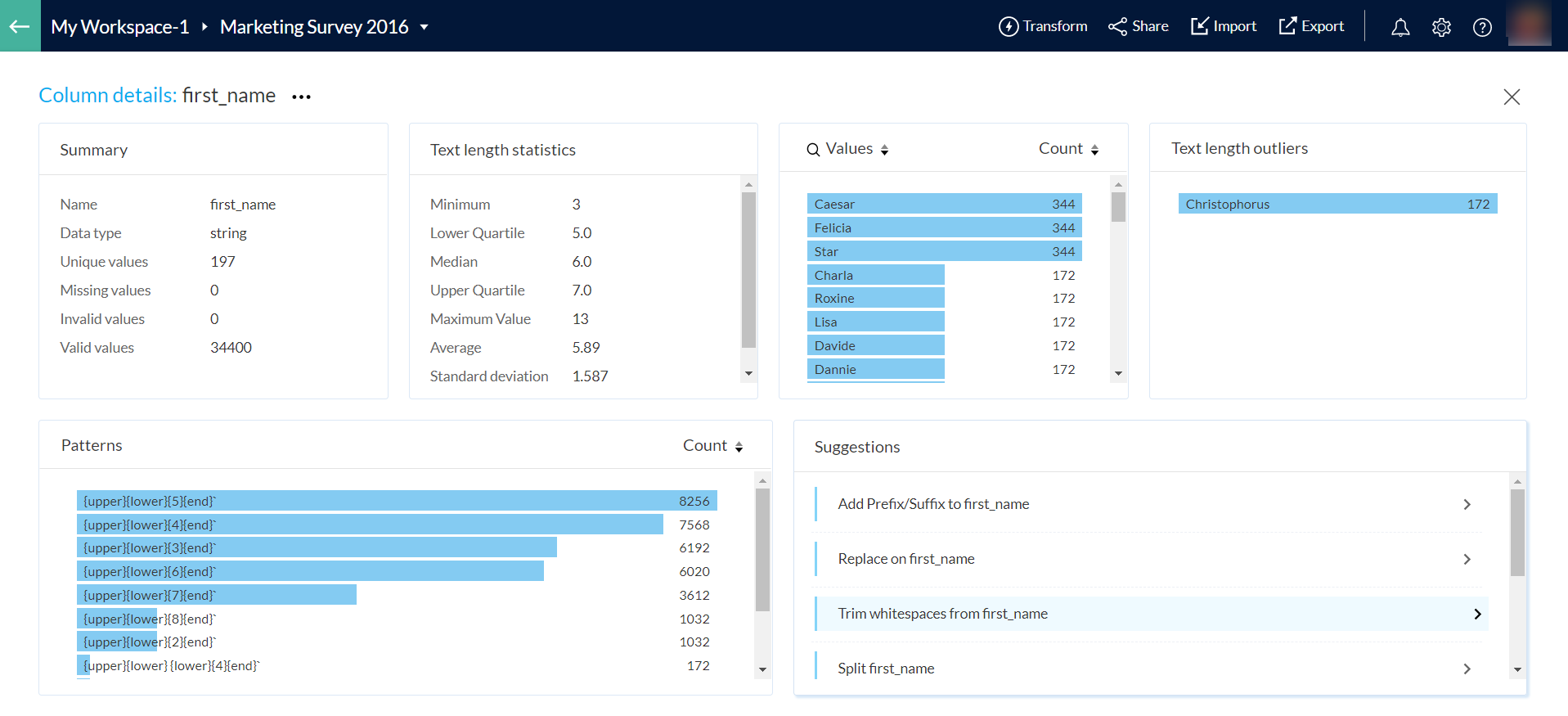Click the search icon beside Values
Image resolution: width=1568 pixels, height=716 pixels.
[813, 150]
